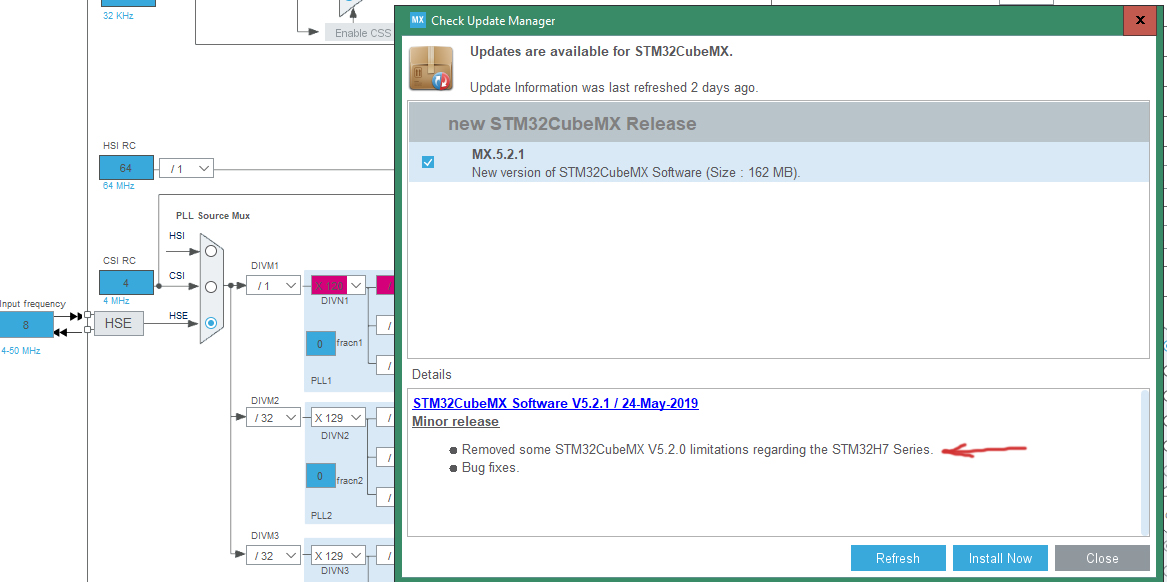Select HSI in PLL Source Mux
Viewport: 1167px width, 582px height.
[x=211, y=251]
